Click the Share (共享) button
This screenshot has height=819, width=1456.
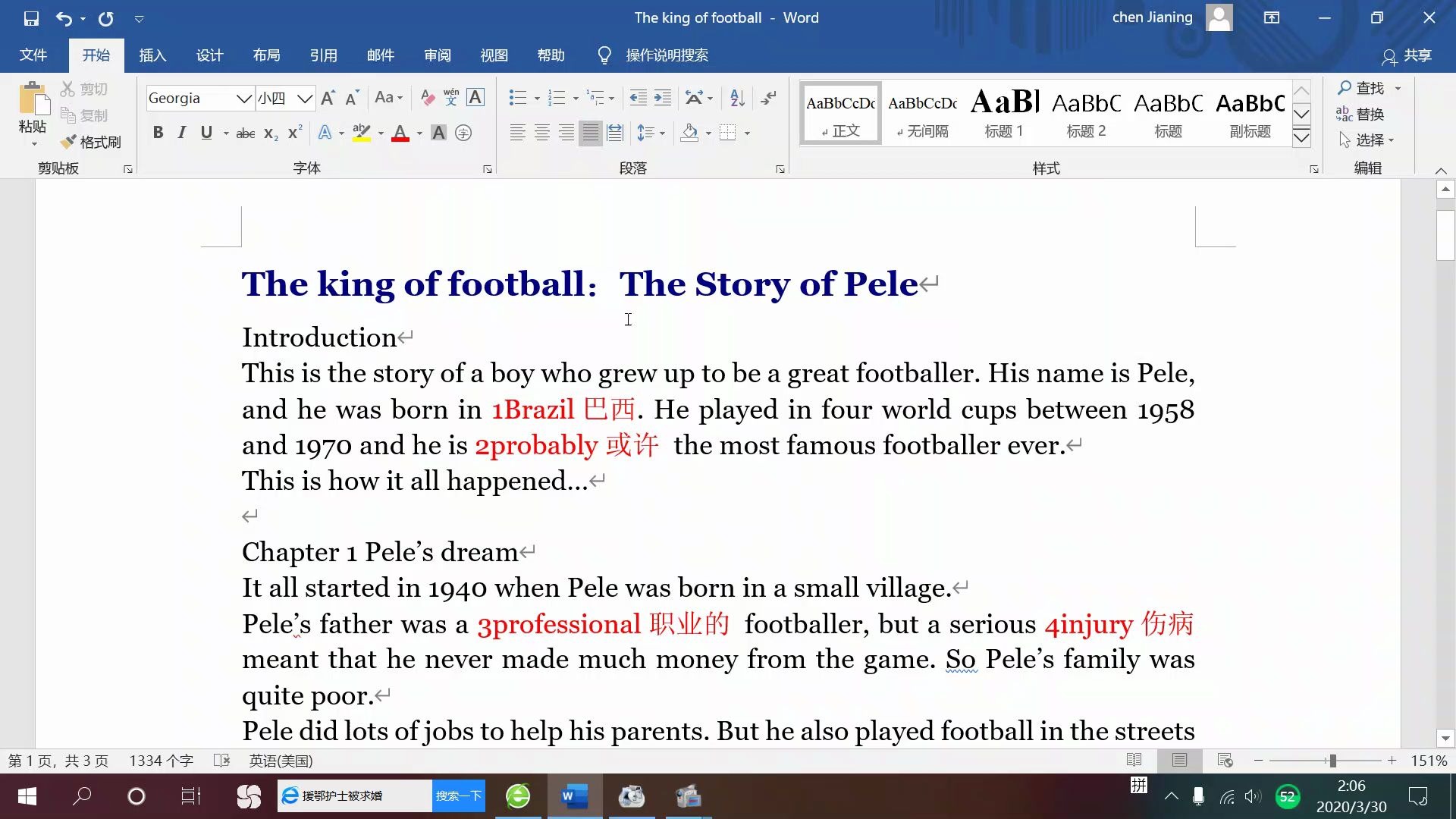[1407, 55]
